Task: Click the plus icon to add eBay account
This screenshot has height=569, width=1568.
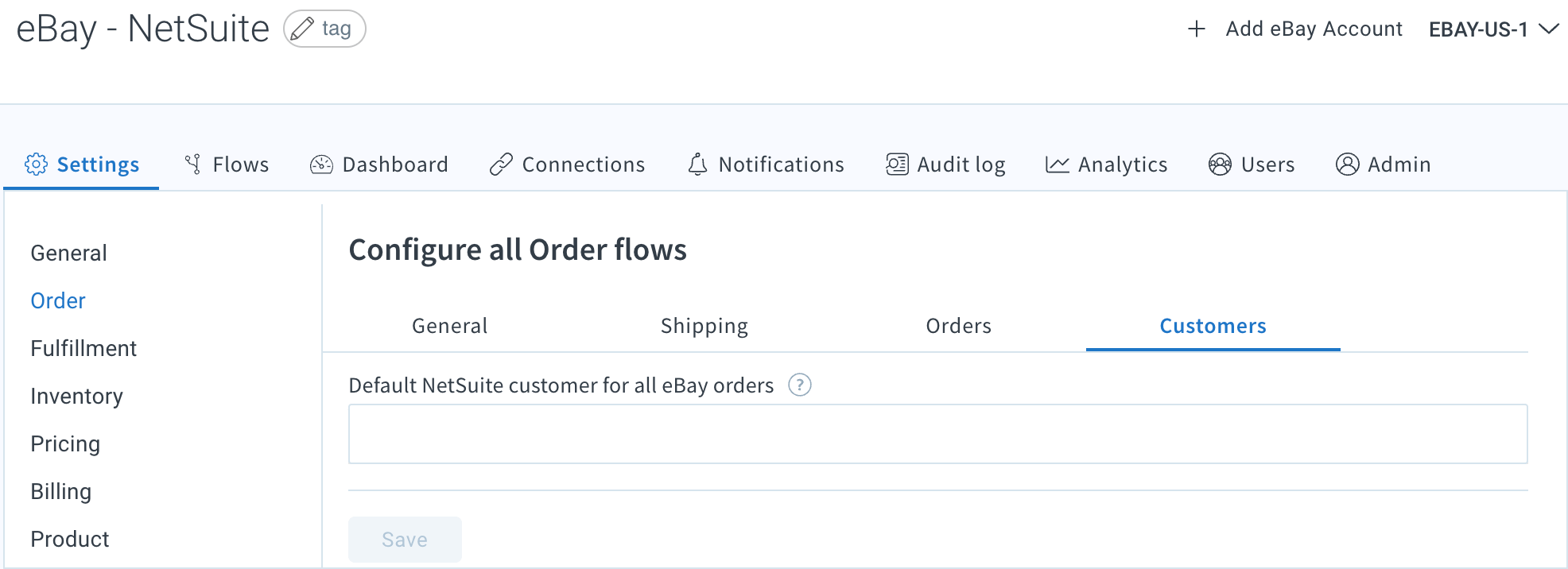Action: tap(1196, 29)
